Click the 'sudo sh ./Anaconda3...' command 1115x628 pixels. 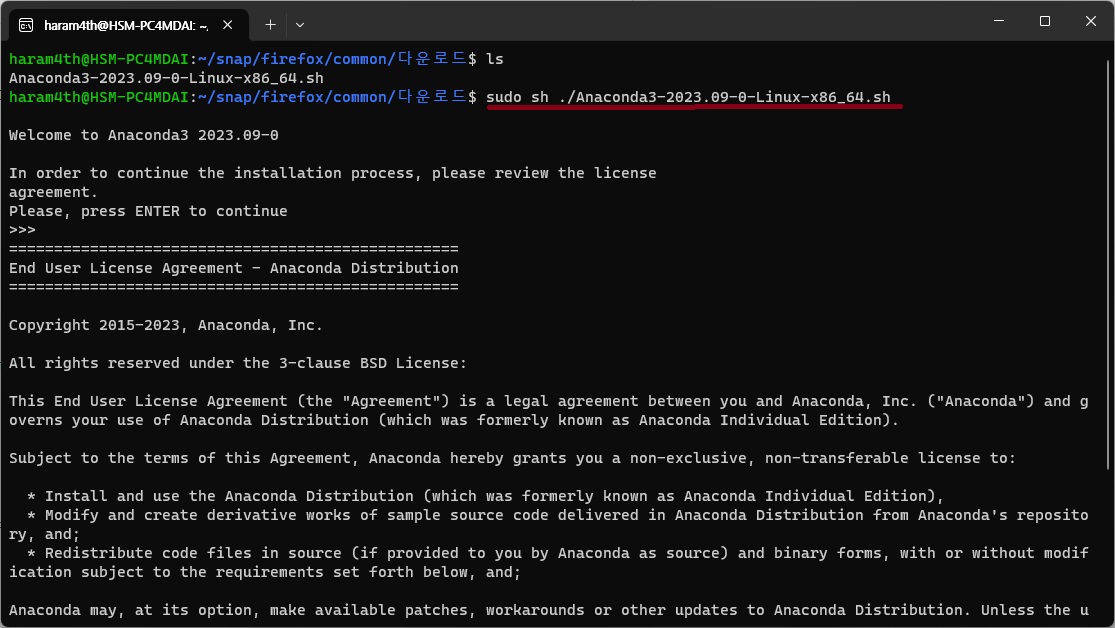click(688, 97)
